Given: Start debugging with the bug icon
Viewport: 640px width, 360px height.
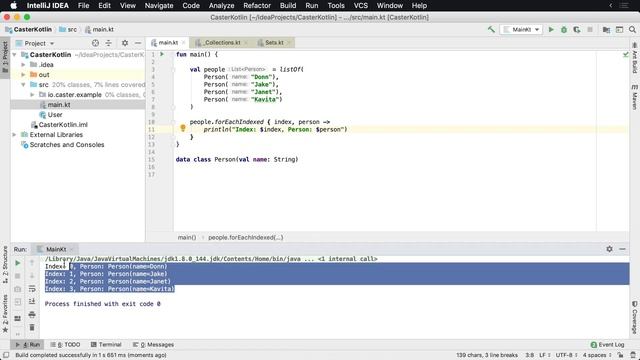Looking at the screenshot, I should [564, 29].
